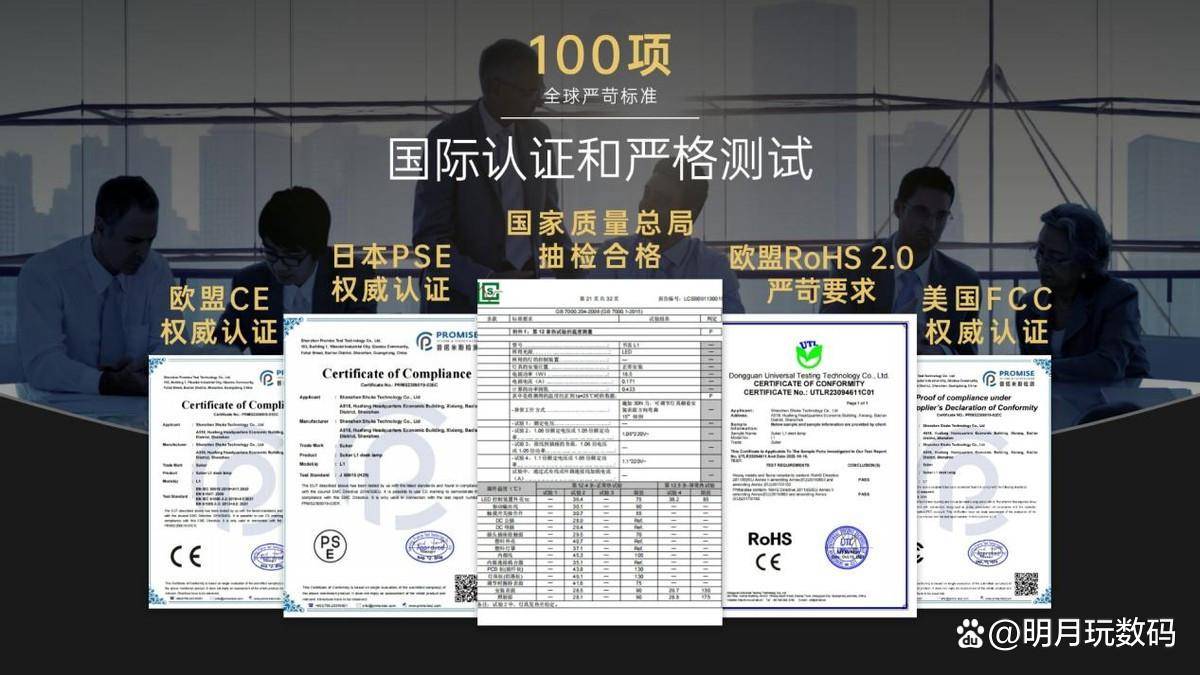Click the QR code on the PSE certificate
The image size is (1200, 675).
pyautogui.click(x=466, y=587)
